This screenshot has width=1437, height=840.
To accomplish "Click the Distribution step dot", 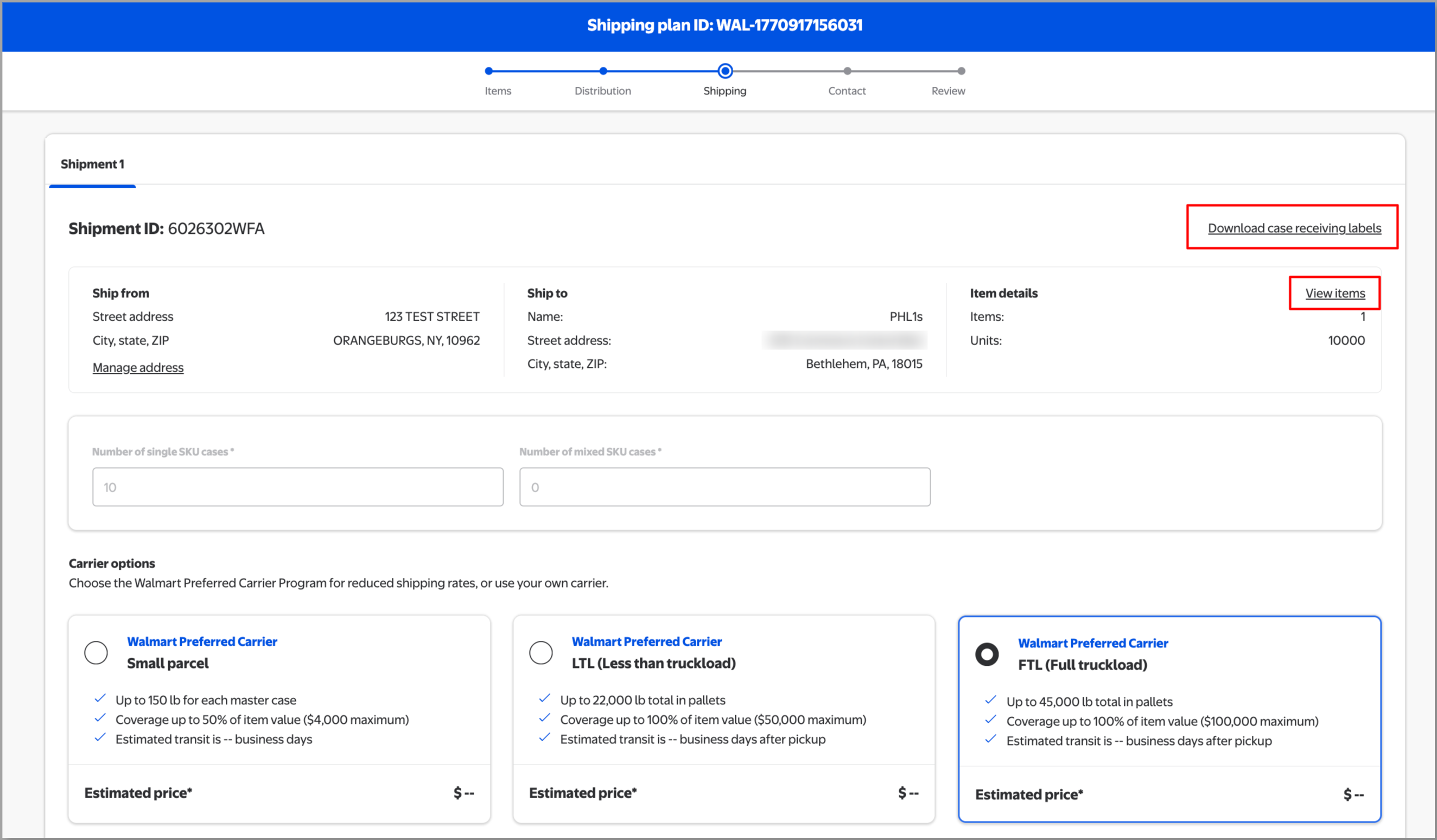I will point(603,71).
